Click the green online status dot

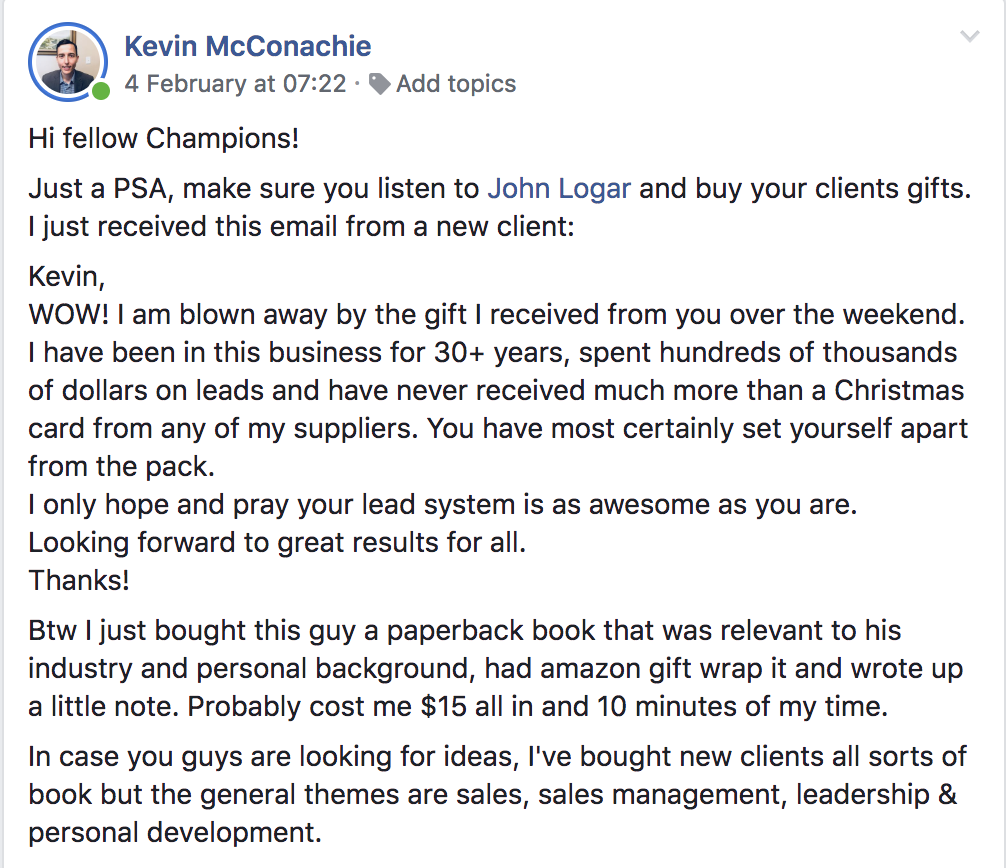[x=100, y=93]
